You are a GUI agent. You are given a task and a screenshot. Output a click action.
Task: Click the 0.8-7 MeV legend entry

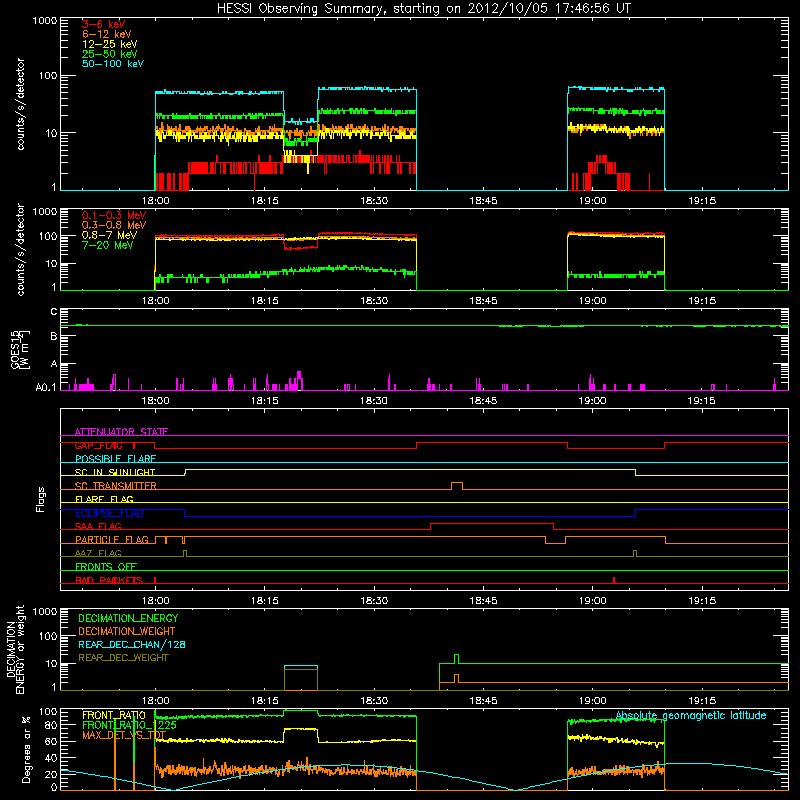pyautogui.click(x=109, y=236)
